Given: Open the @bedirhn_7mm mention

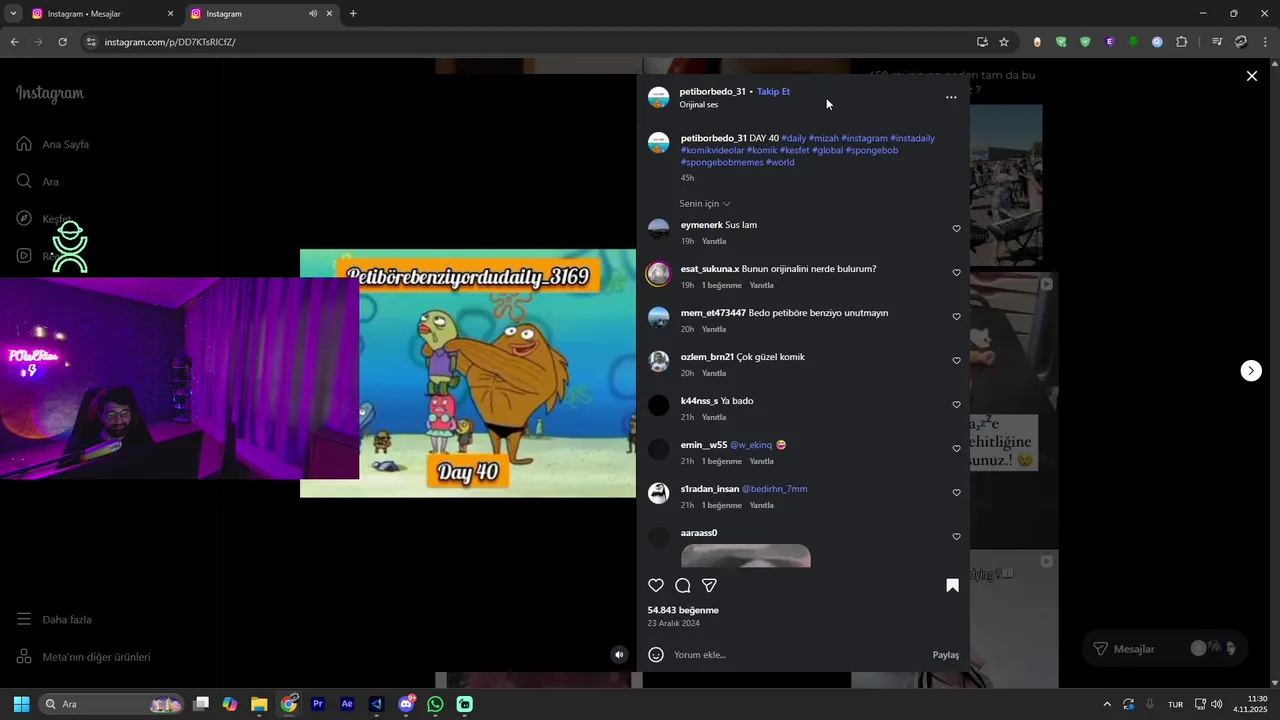Looking at the screenshot, I should coord(774,489).
